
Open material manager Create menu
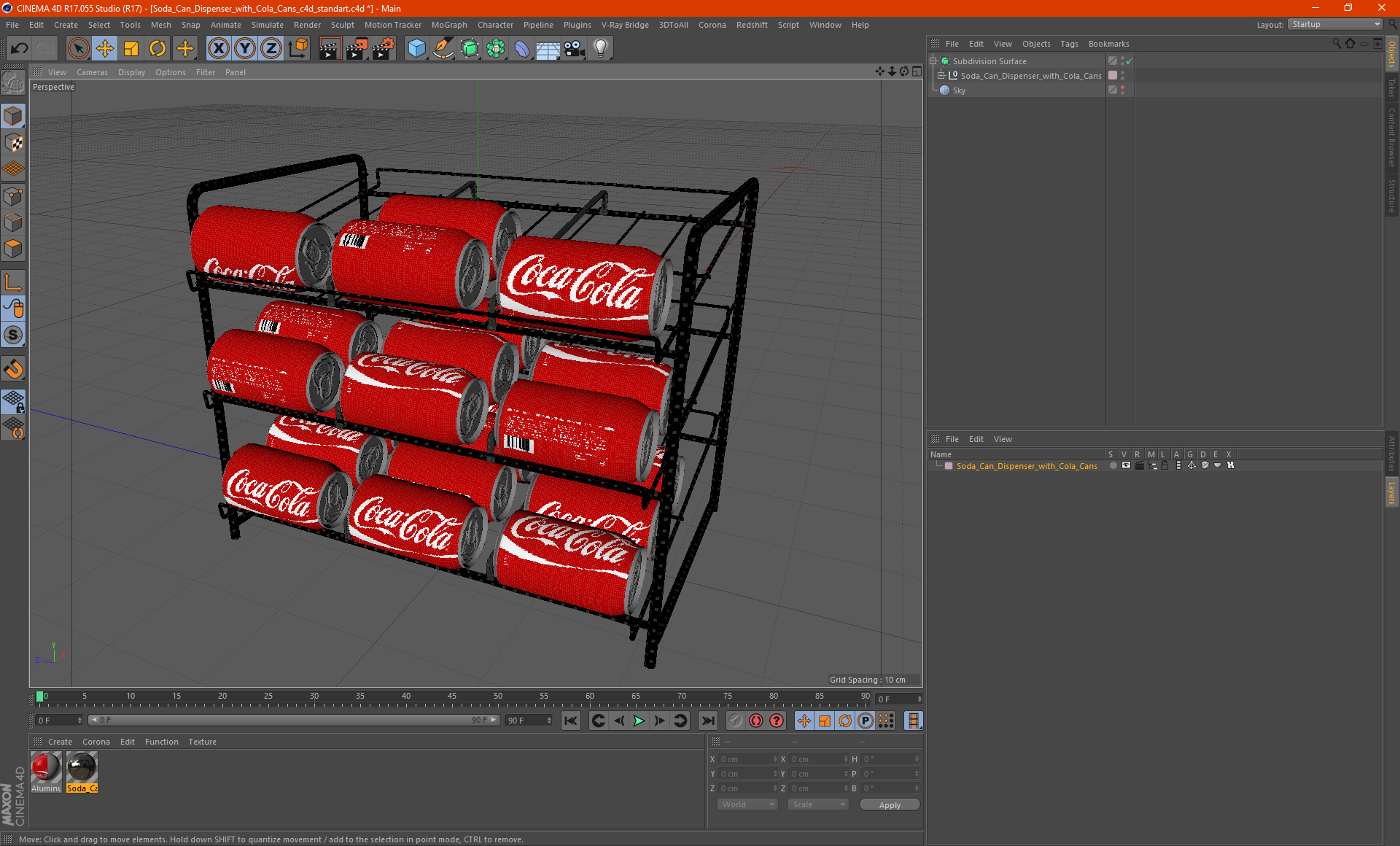tap(60, 742)
